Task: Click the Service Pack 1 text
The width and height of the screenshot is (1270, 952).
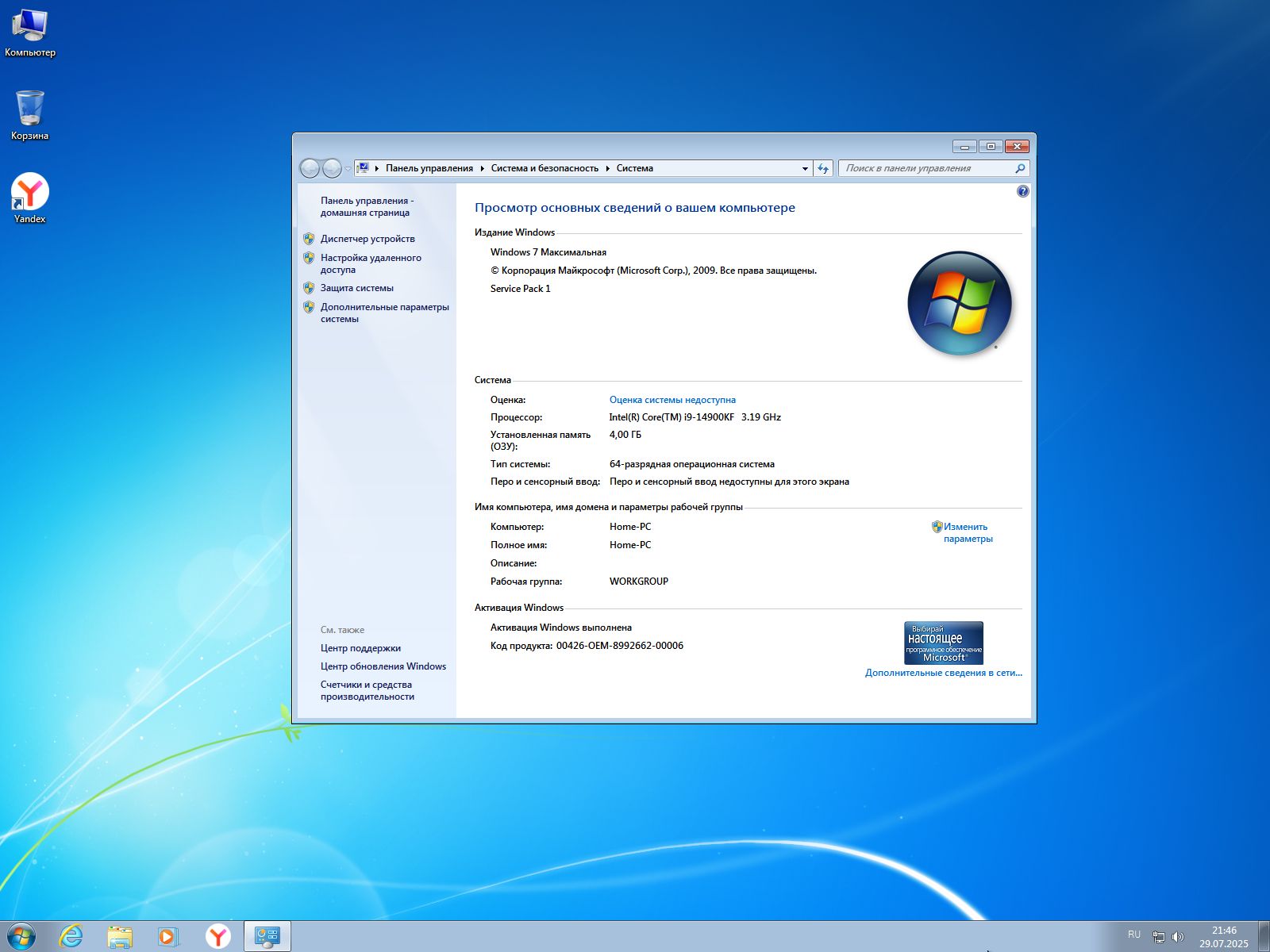Action: [x=521, y=289]
